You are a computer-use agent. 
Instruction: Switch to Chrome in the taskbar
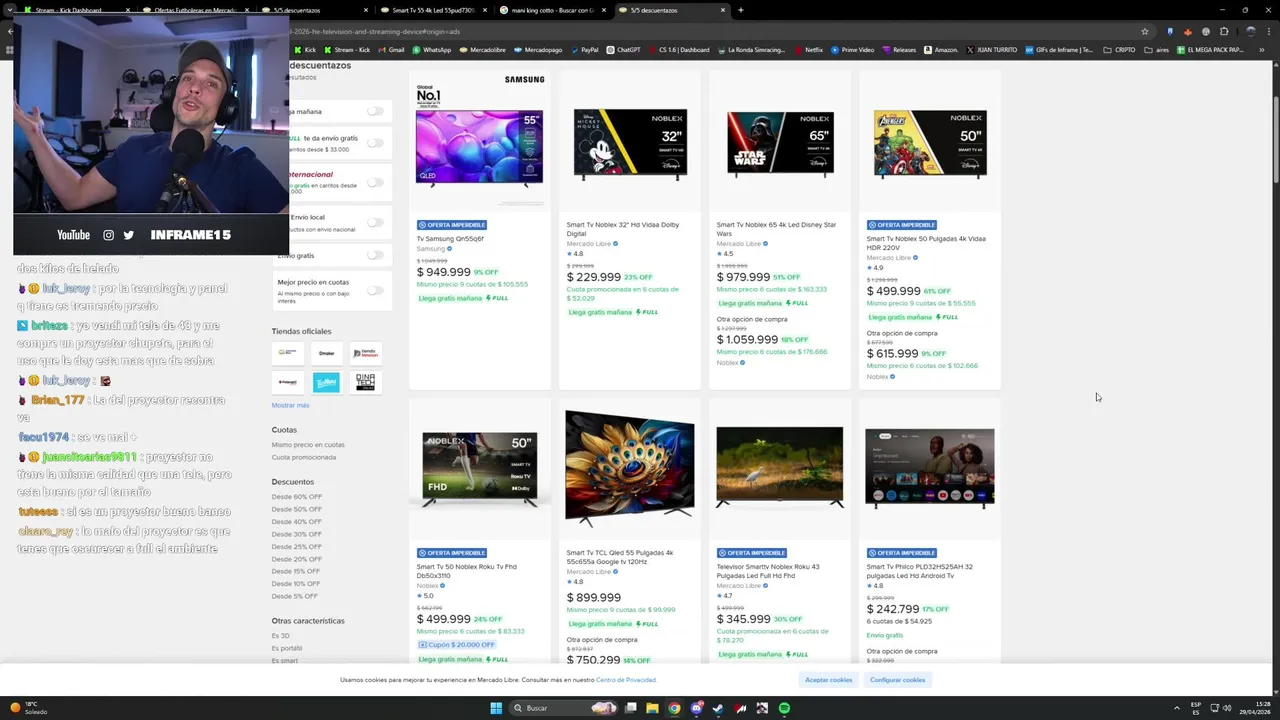click(x=674, y=708)
